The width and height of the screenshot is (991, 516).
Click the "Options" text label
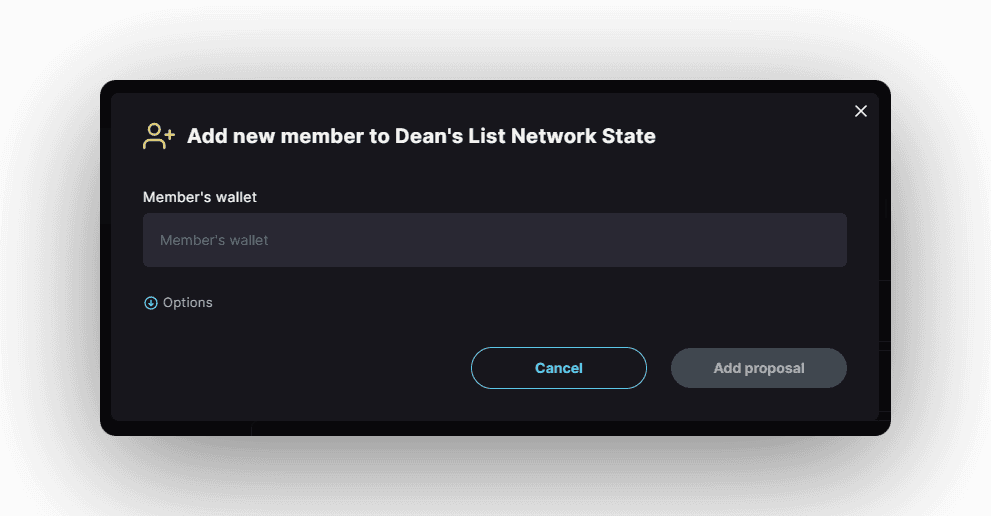[x=188, y=303]
